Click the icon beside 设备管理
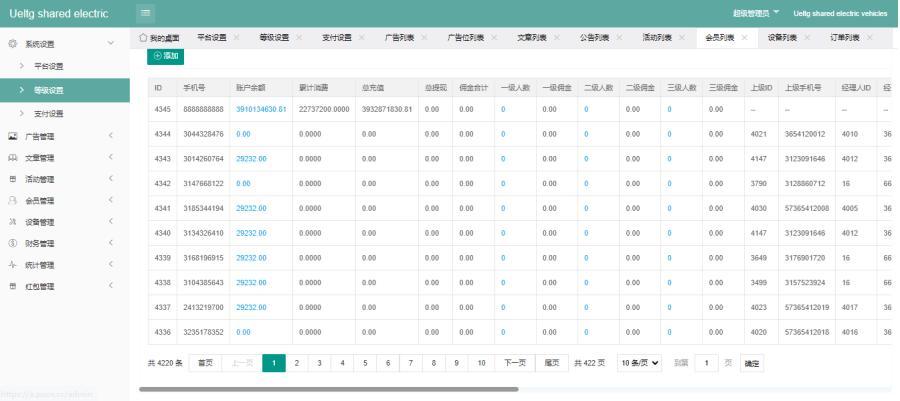Image resolution: width=900 pixels, height=401 pixels. 13,222
